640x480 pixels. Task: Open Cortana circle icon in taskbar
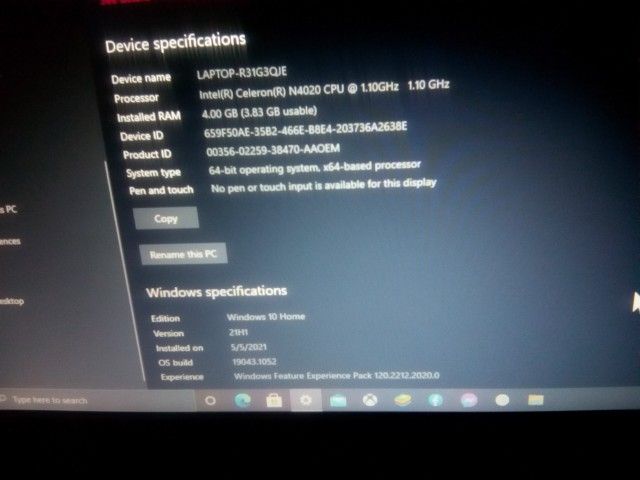coord(210,401)
